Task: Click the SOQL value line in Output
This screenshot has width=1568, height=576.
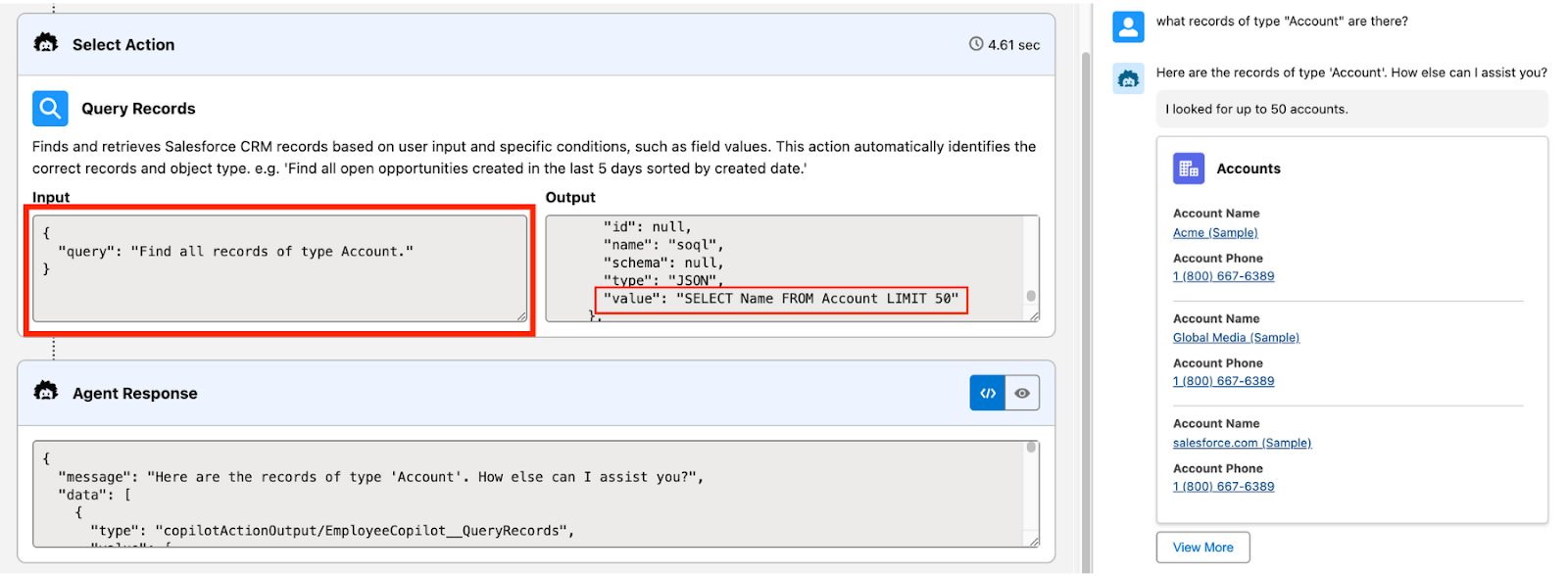Action: (x=781, y=299)
